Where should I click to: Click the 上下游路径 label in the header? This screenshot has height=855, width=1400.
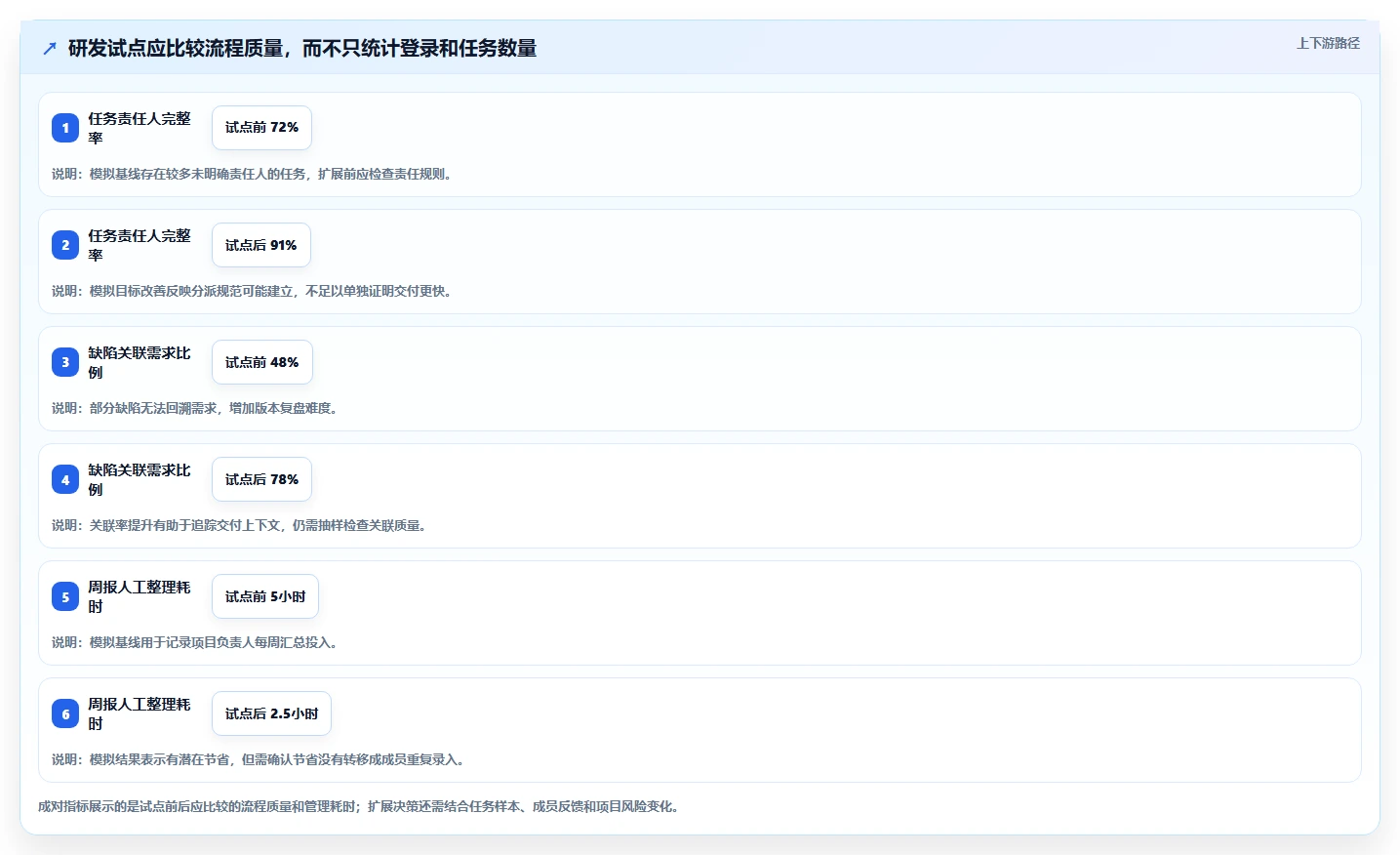coord(1328,43)
